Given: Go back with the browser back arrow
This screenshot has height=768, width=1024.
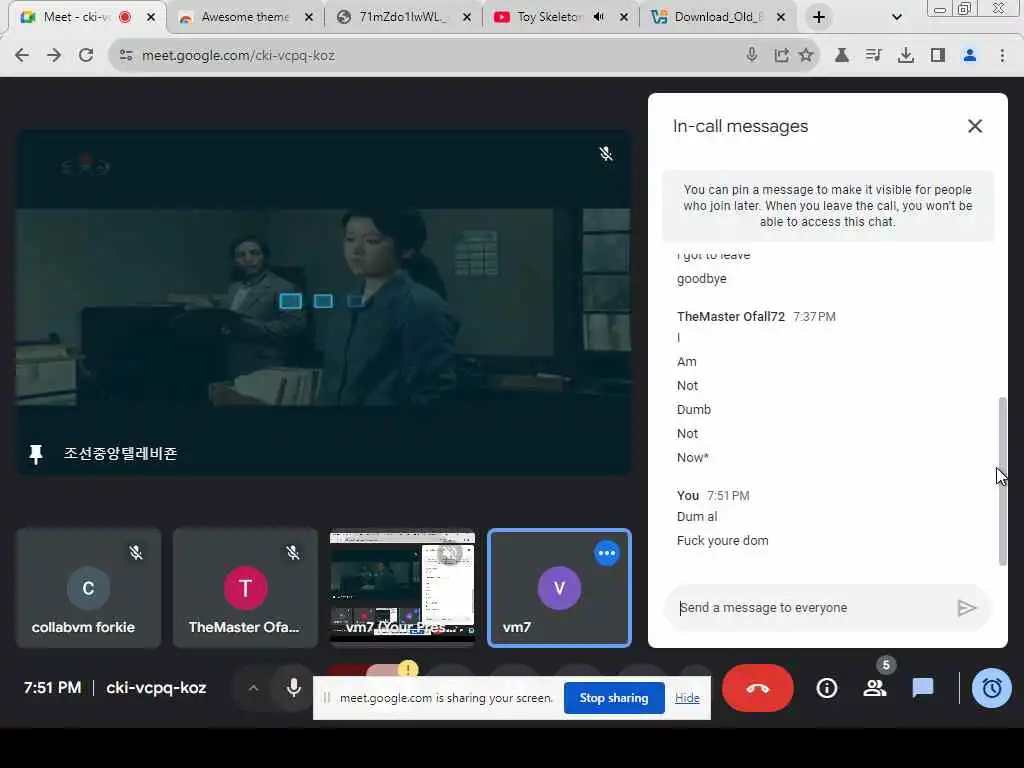Looking at the screenshot, I should 22,56.
